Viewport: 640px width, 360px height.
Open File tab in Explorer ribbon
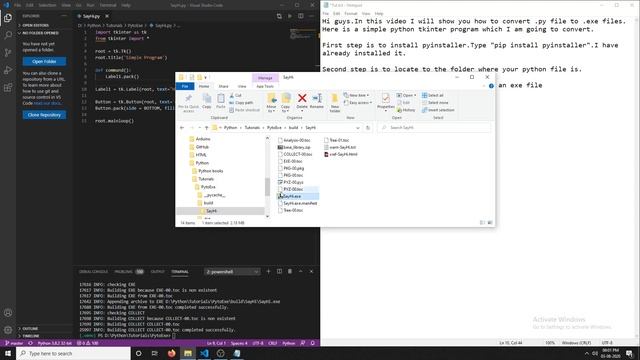pos(185,86)
